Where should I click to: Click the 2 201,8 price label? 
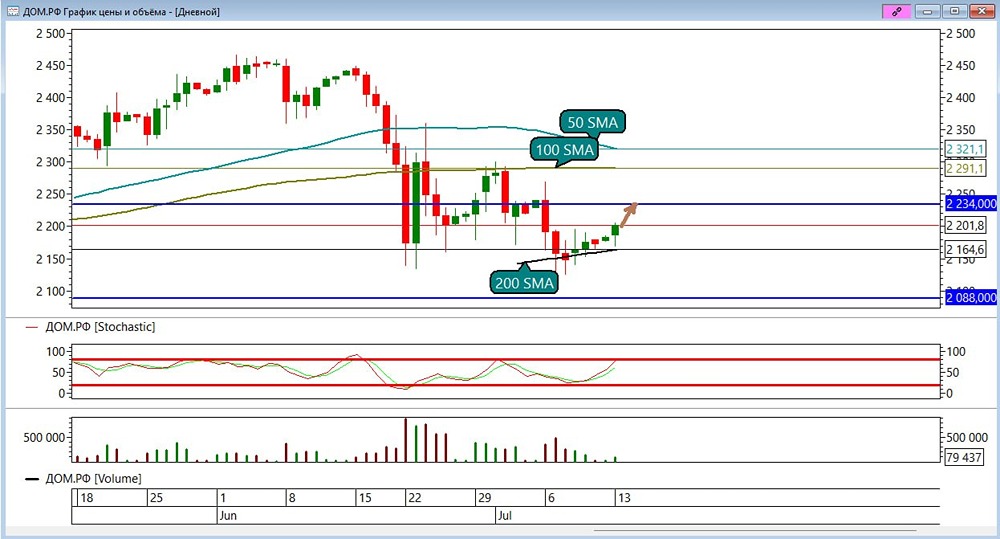[x=965, y=225]
